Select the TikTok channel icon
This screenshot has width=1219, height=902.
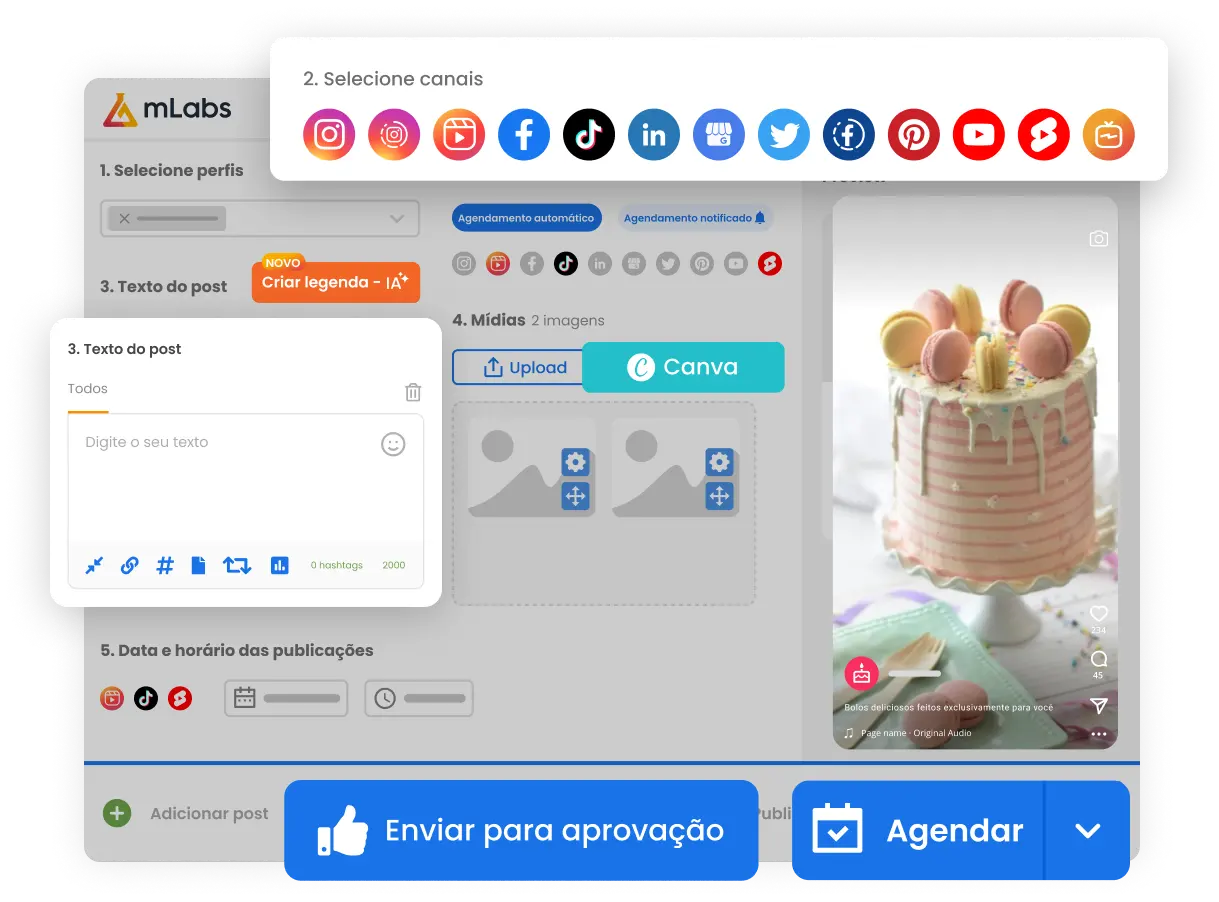point(588,134)
